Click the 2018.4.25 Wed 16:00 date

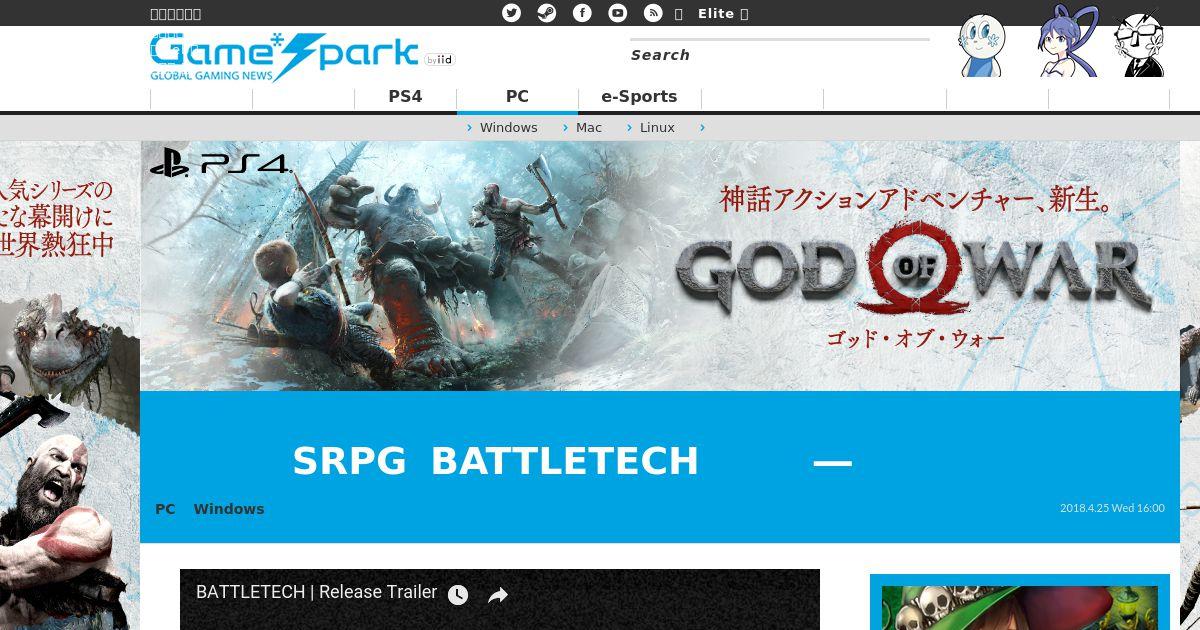(1112, 508)
